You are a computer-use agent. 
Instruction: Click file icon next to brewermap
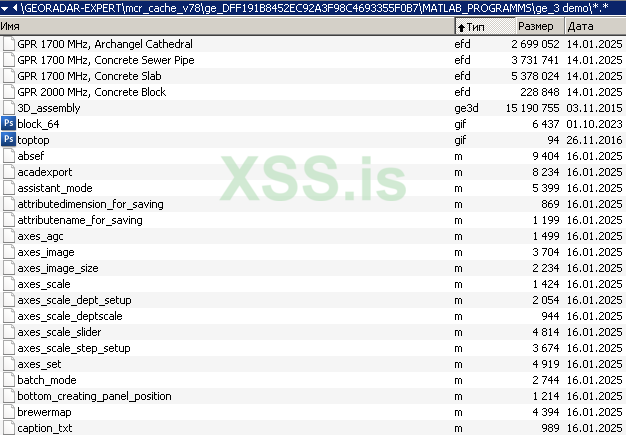click(x=8, y=411)
